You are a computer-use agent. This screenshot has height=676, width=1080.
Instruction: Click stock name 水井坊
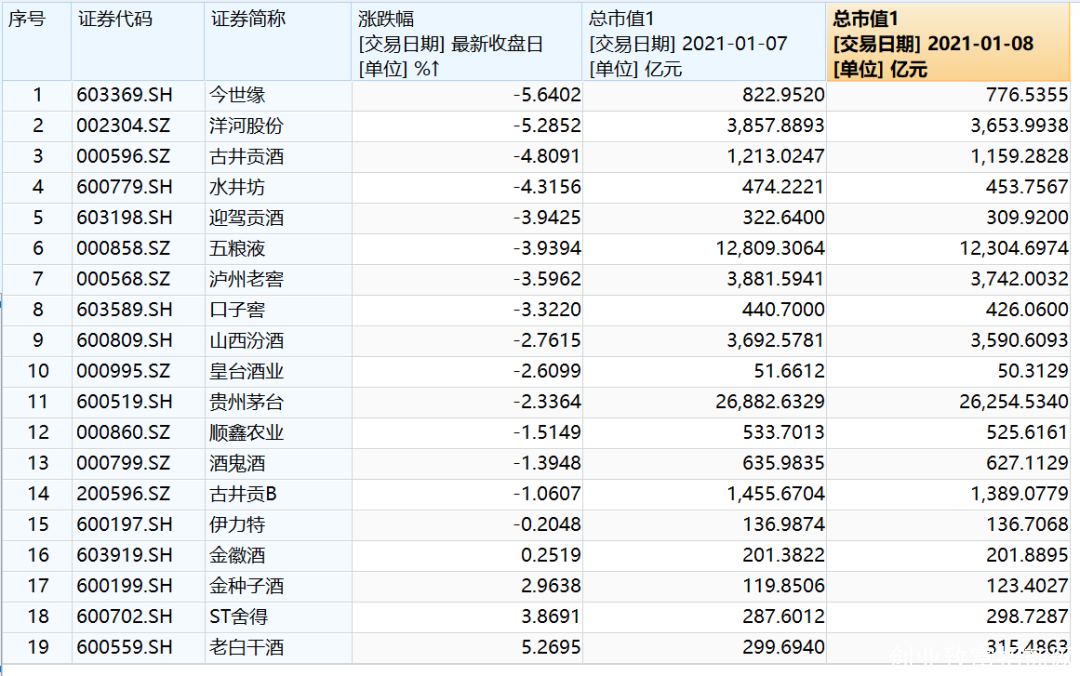237,187
